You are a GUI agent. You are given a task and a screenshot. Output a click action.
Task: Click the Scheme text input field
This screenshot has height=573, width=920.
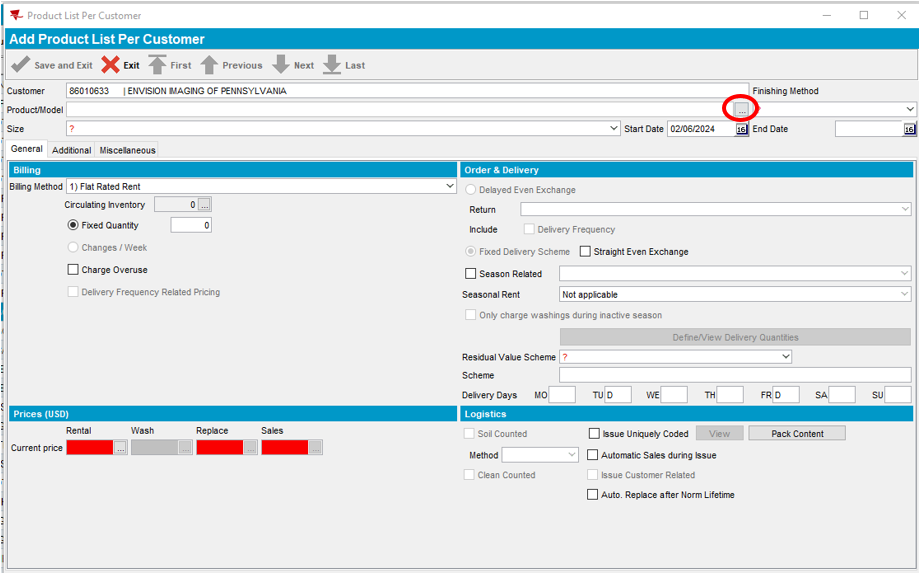click(x=734, y=376)
